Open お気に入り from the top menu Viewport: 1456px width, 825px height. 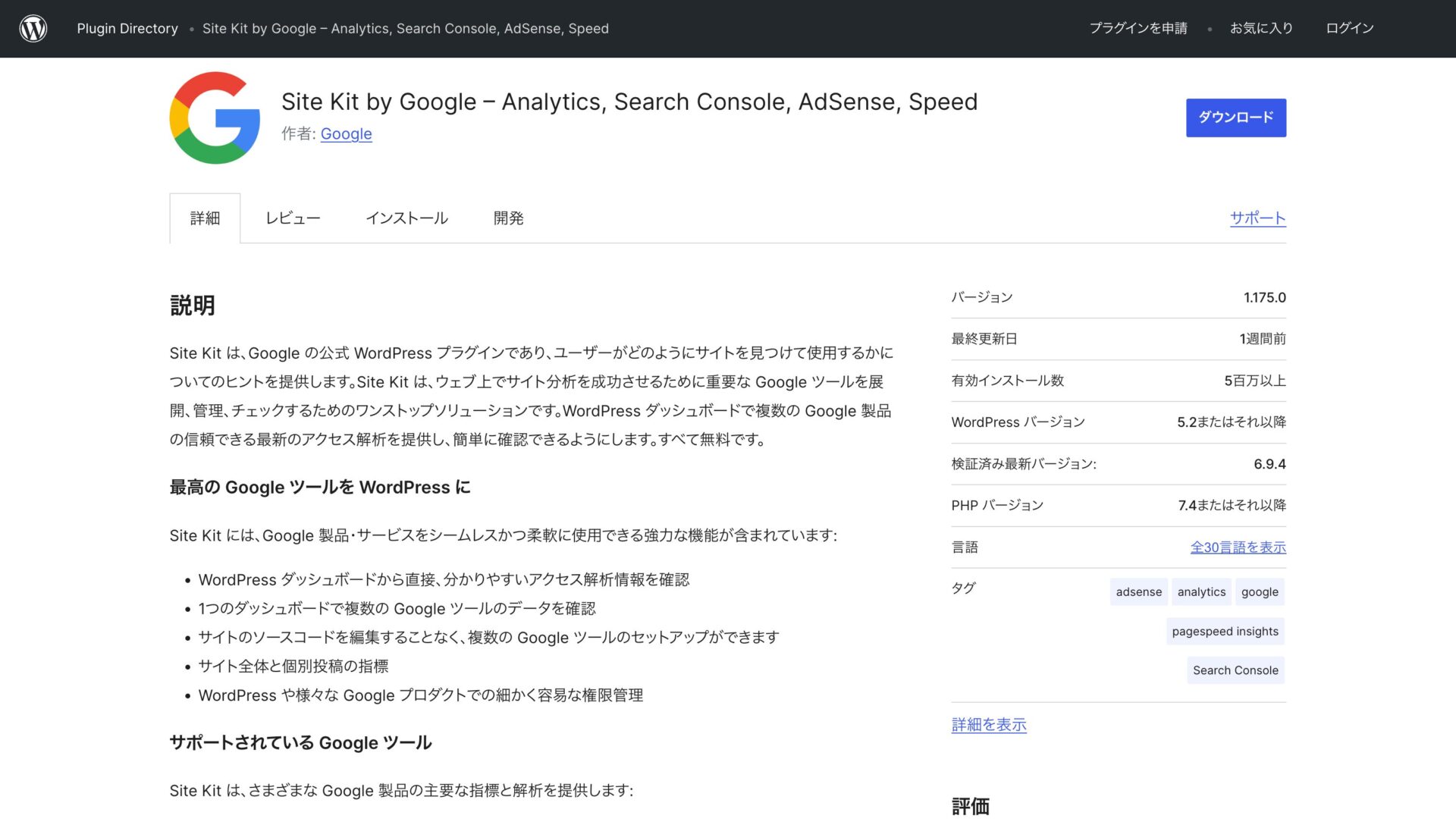click(x=1261, y=28)
